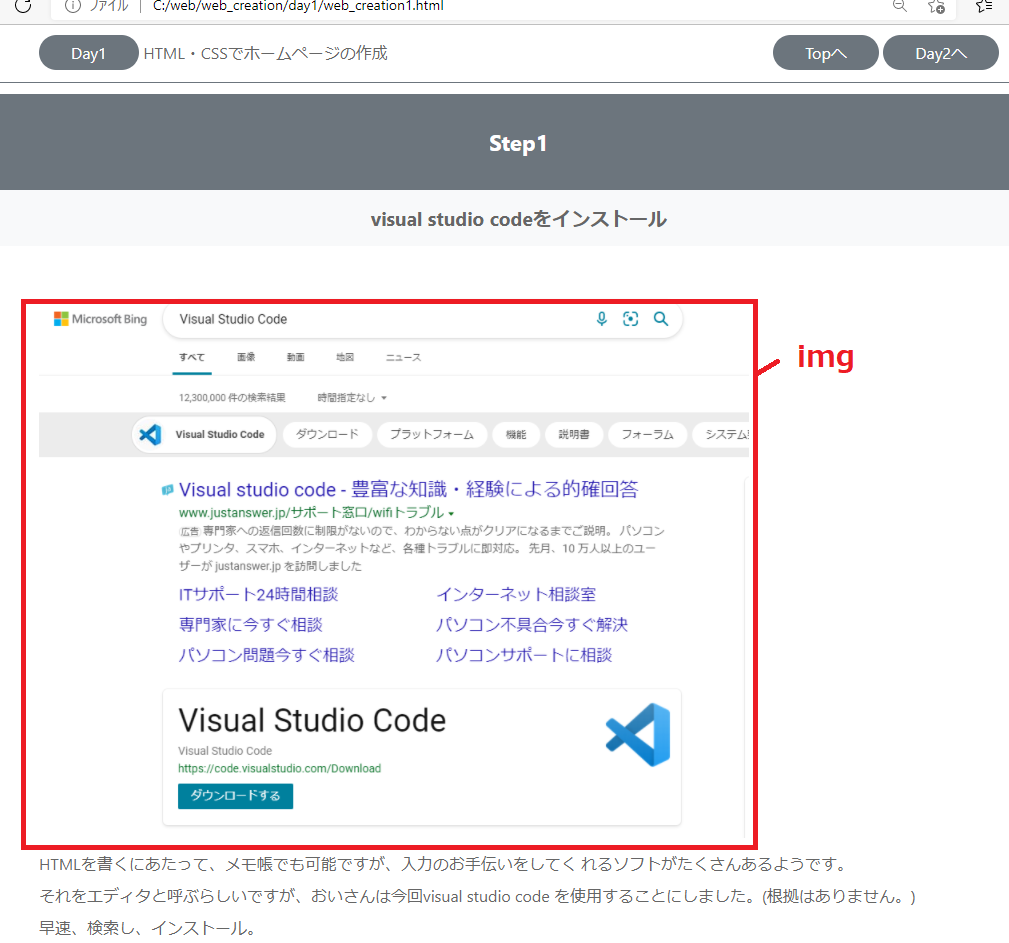Open the インターネット相談室 link
Viewport: 1009px width, 943px height.
[x=516, y=594]
